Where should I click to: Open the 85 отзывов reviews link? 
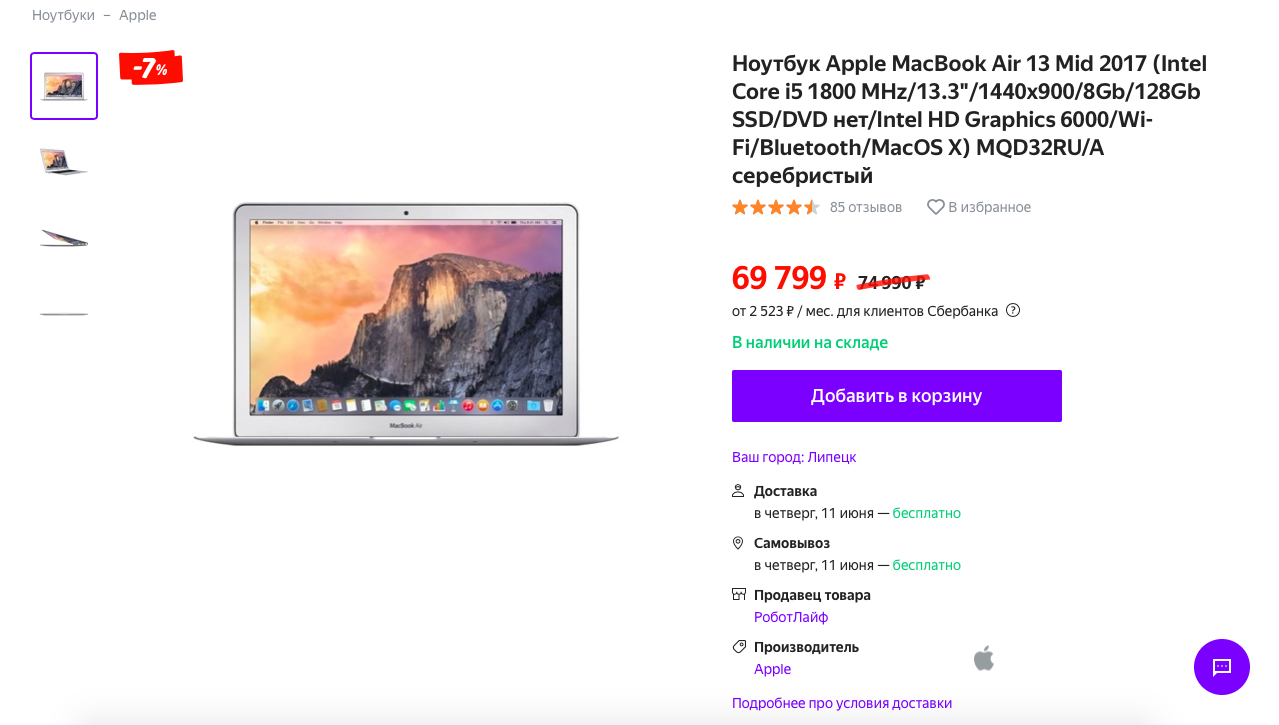click(866, 207)
